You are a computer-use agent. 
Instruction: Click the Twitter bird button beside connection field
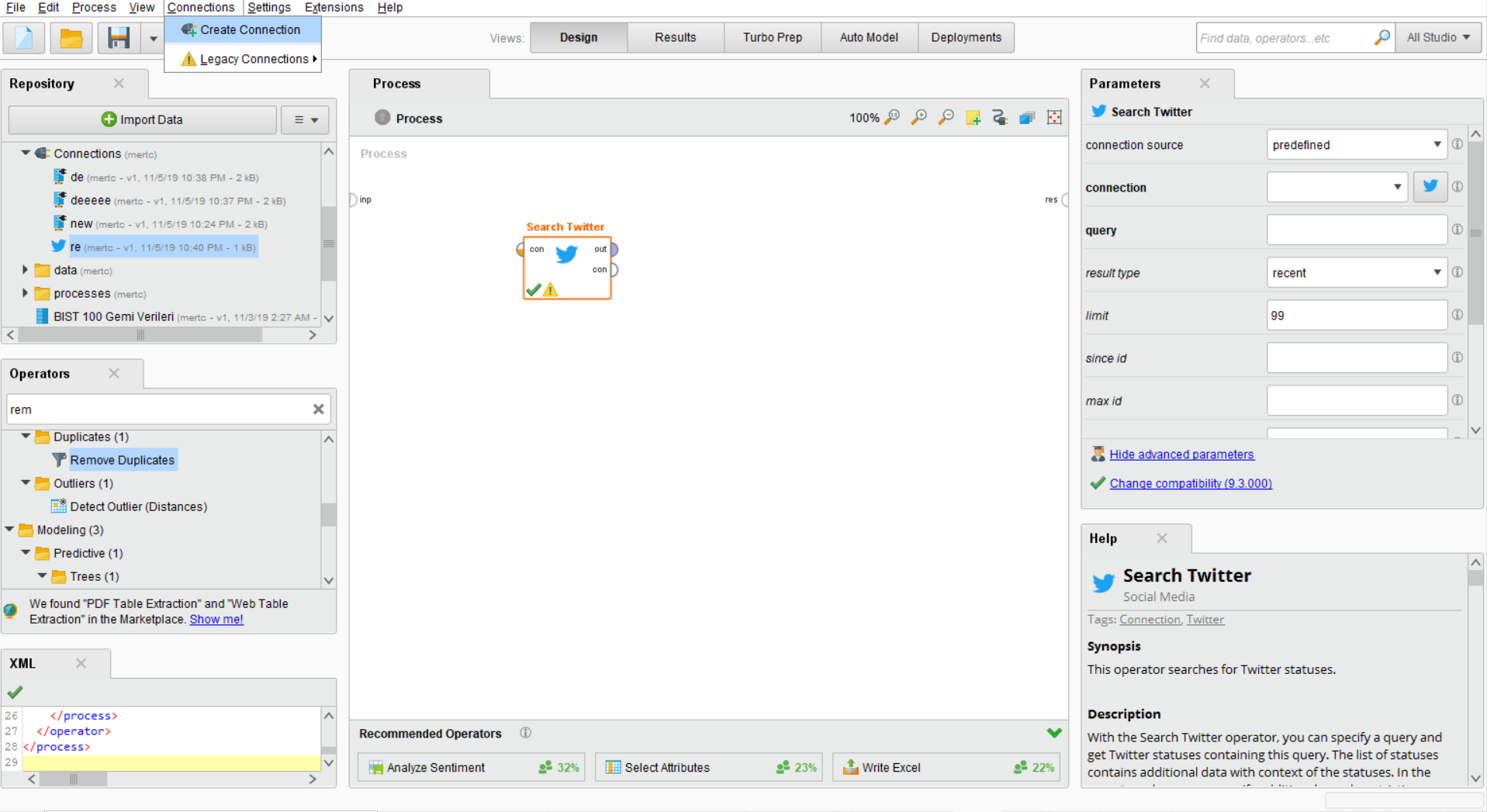[x=1430, y=187]
